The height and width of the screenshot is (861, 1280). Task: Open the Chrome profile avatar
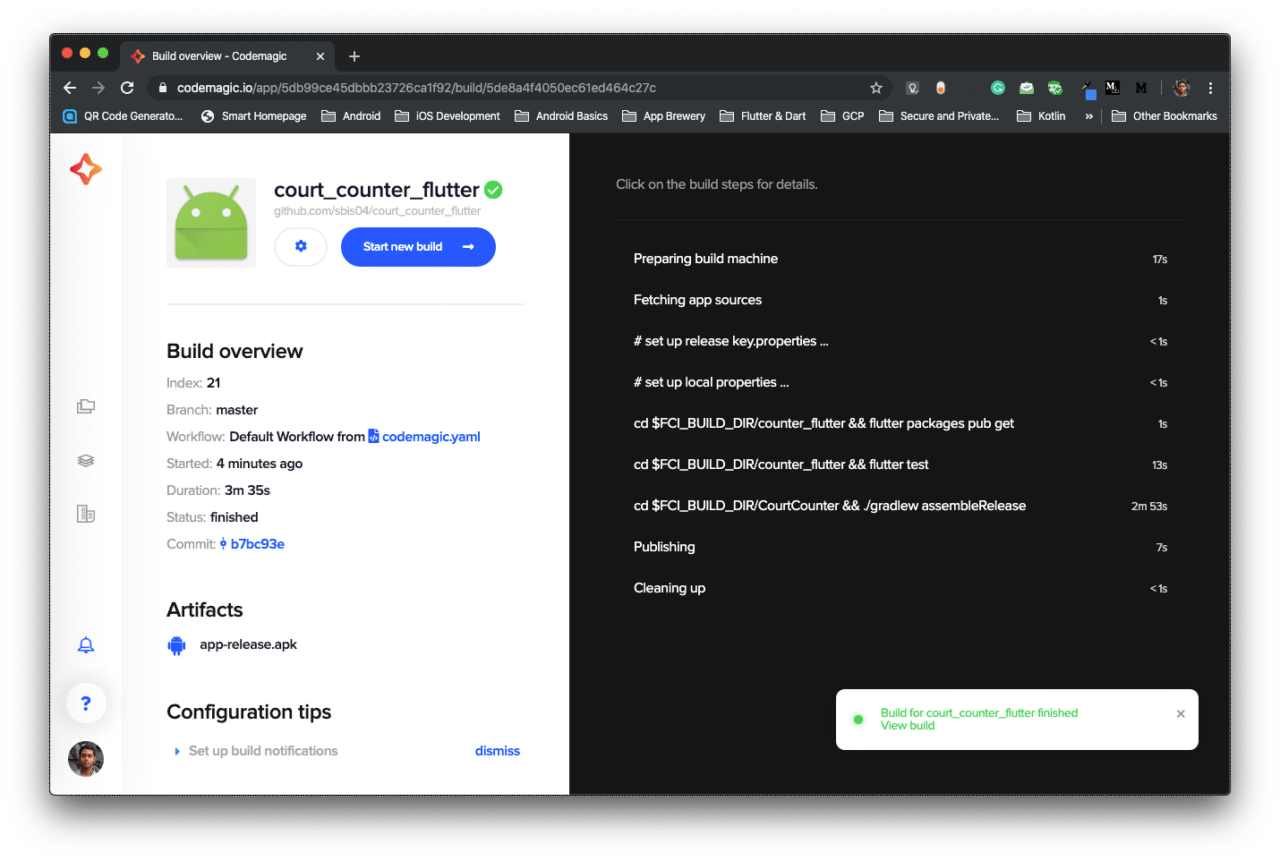1181,88
